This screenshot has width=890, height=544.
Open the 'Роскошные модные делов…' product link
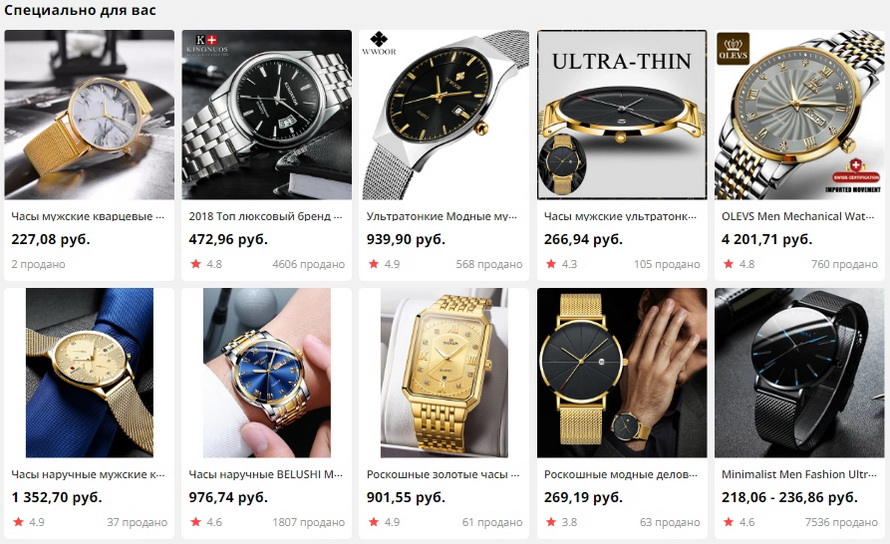click(x=620, y=474)
